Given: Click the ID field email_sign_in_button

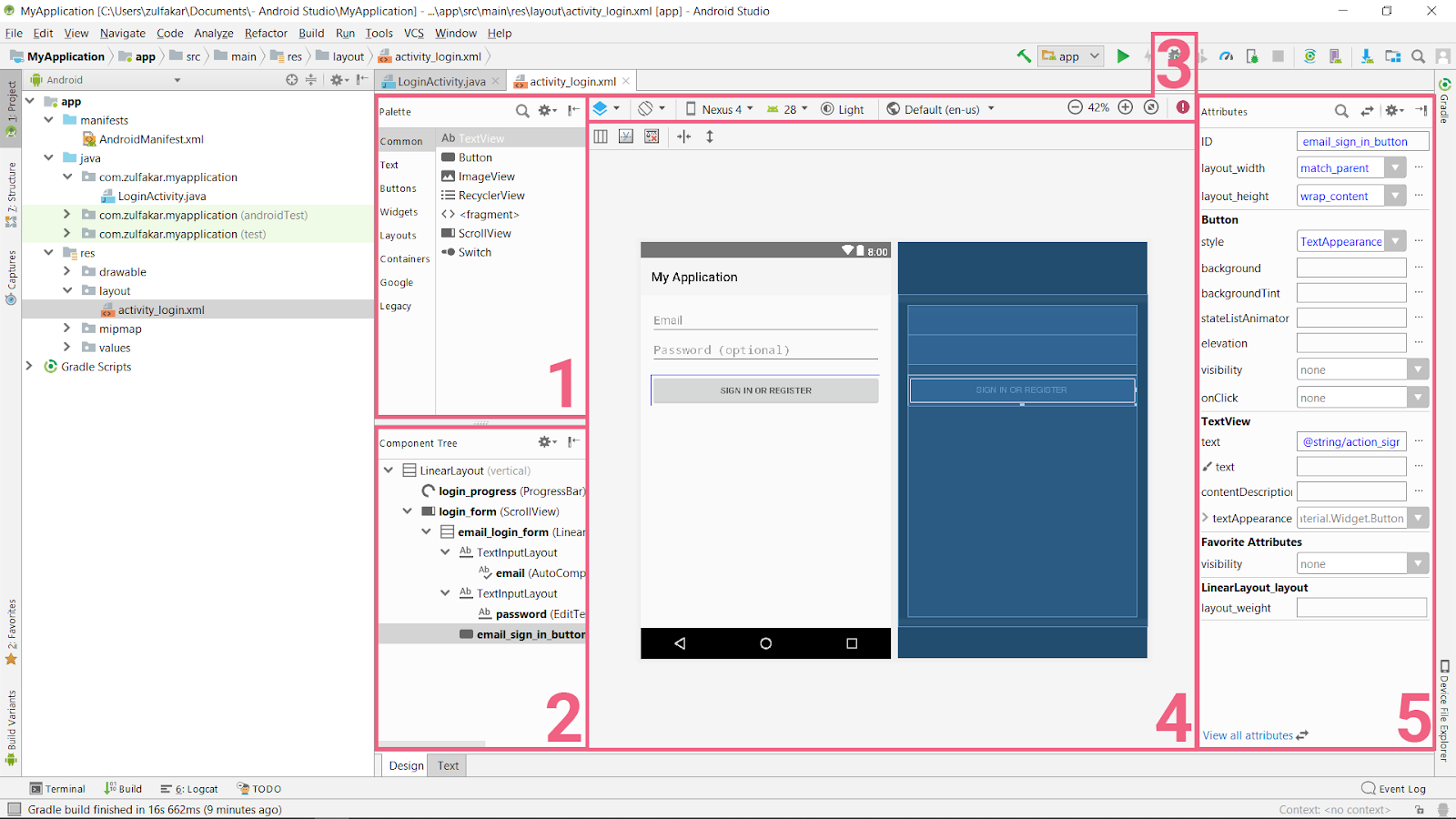Looking at the screenshot, I should click(x=1362, y=141).
